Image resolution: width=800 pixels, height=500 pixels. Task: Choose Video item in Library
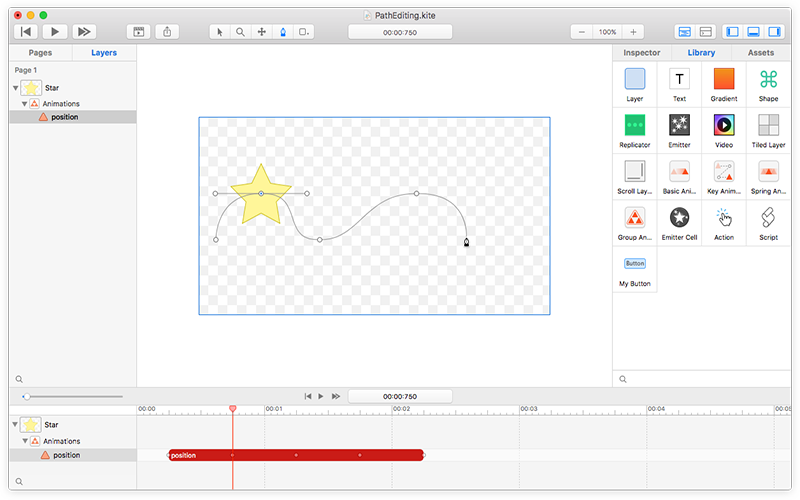(x=724, y=131)
